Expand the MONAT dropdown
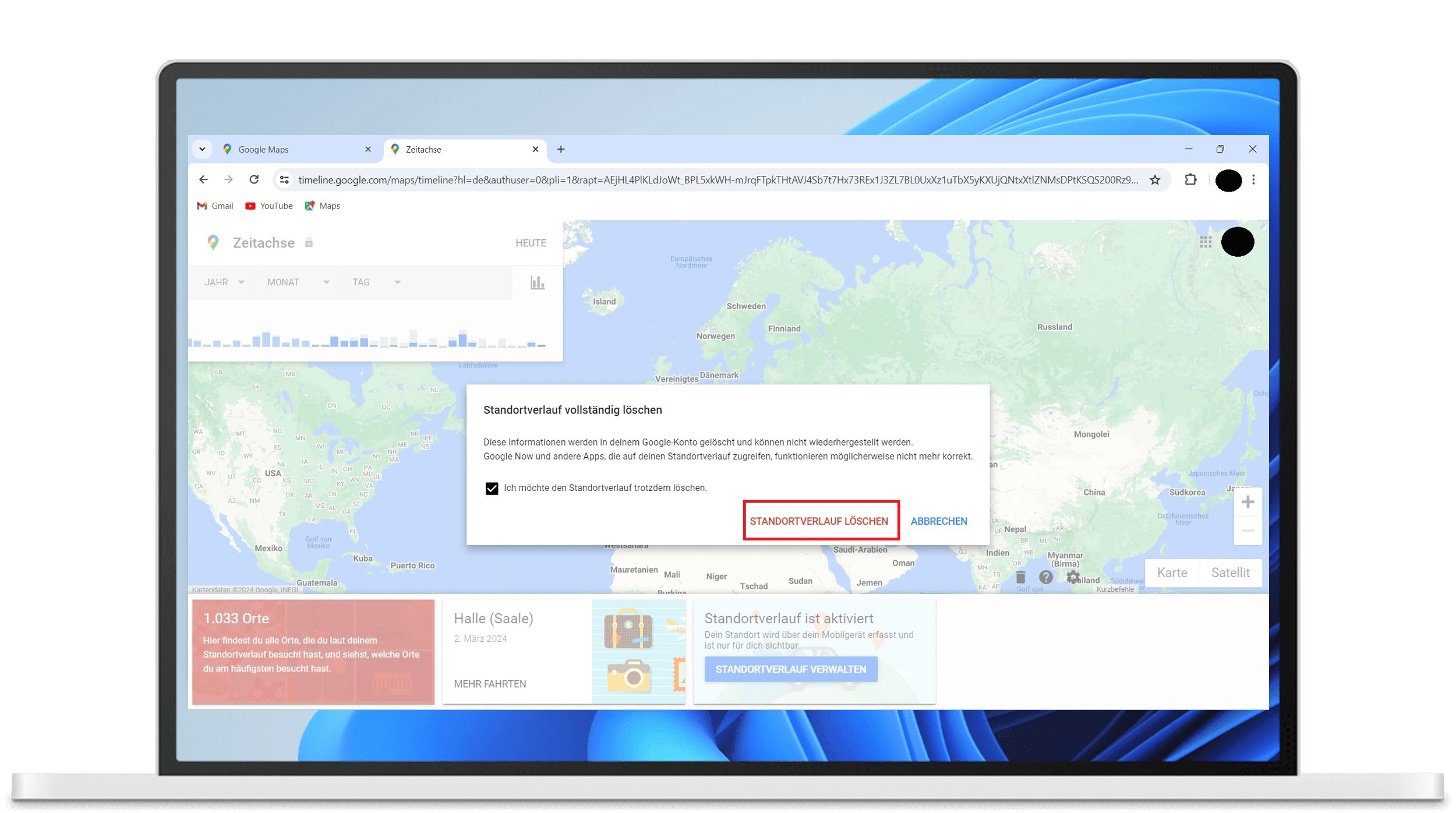Screen dimensions: 1456x813 click(x=298, y=282)
